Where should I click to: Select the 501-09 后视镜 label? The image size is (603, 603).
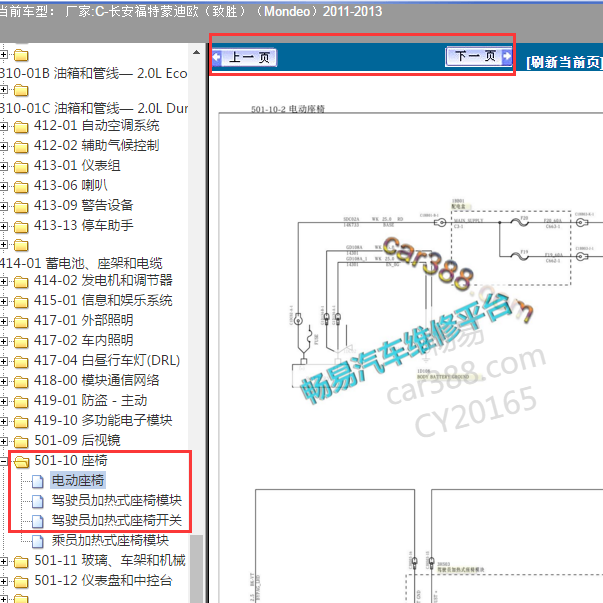[77, 441]
